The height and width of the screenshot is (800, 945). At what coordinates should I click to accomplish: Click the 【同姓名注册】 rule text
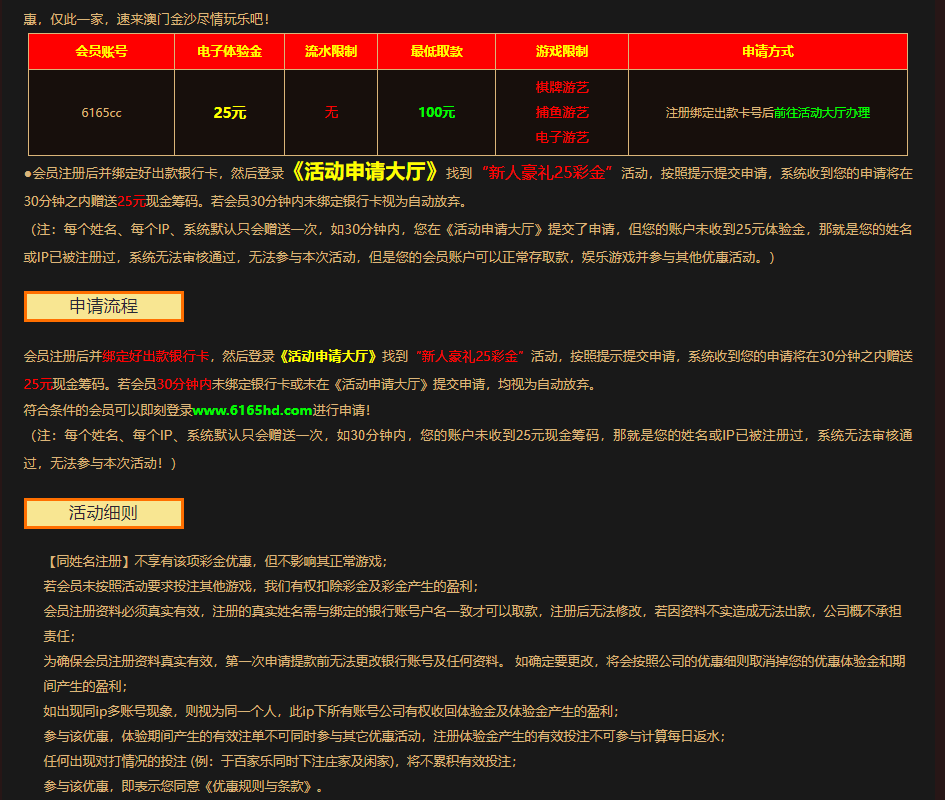click(x=90, y=560)
